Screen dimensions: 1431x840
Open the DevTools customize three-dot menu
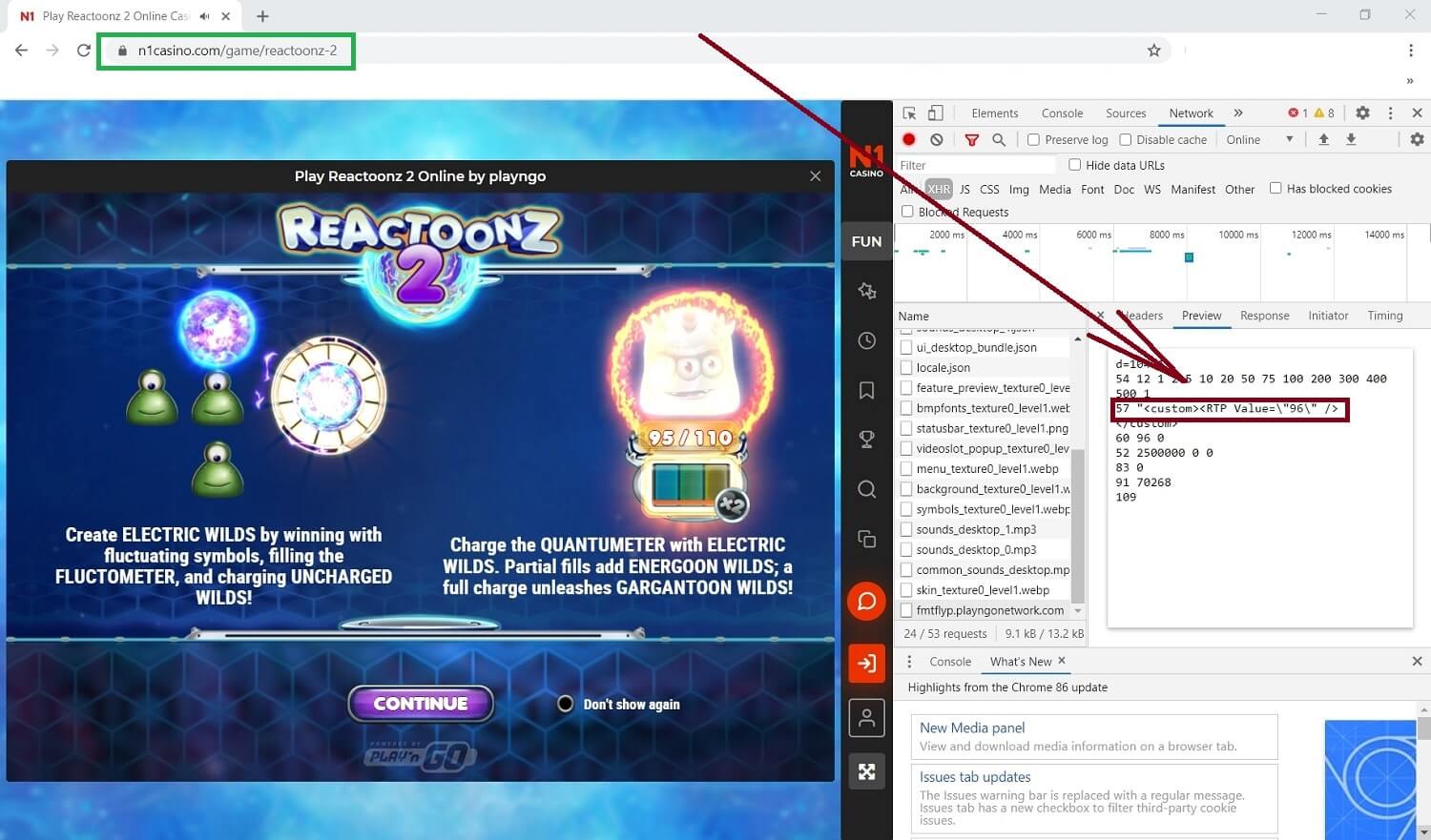1390,113
